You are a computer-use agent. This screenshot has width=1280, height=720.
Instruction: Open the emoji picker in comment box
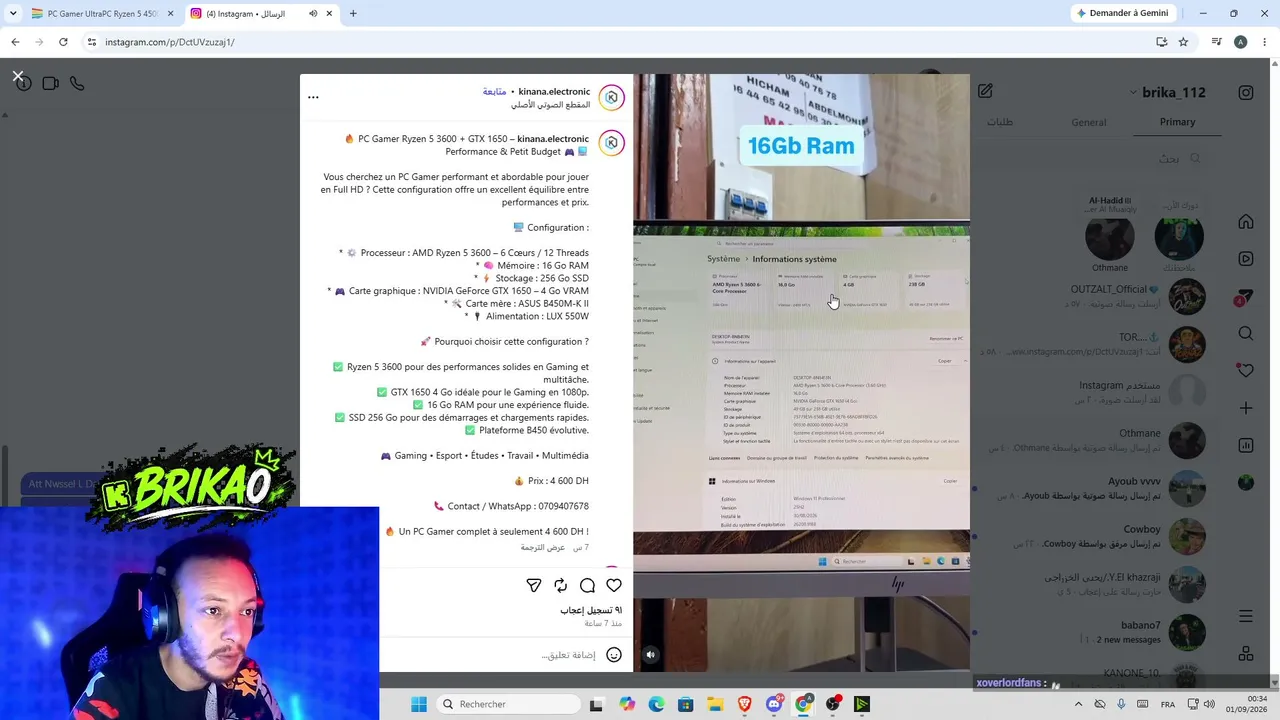click(614, 655)
